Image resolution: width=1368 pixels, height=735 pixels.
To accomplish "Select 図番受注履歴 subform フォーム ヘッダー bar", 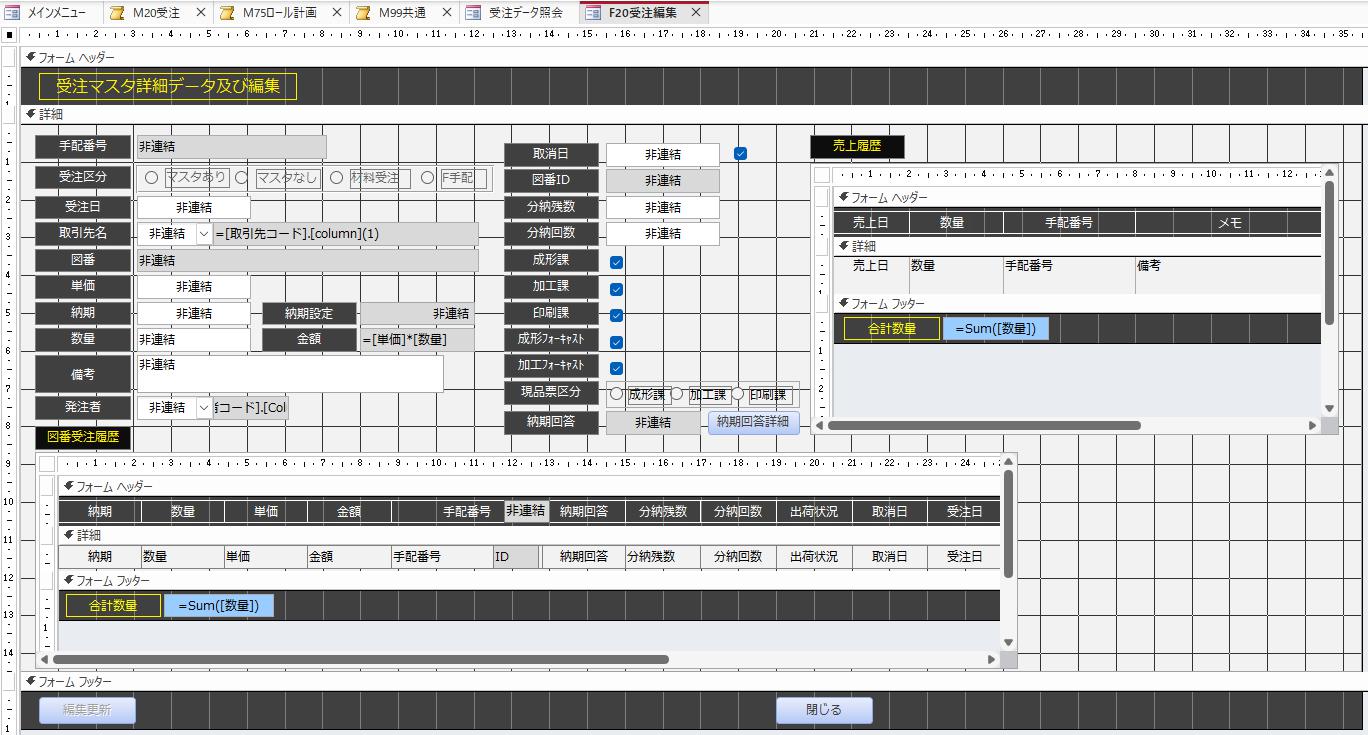I will pyautogui.click(x=529, y=487).
